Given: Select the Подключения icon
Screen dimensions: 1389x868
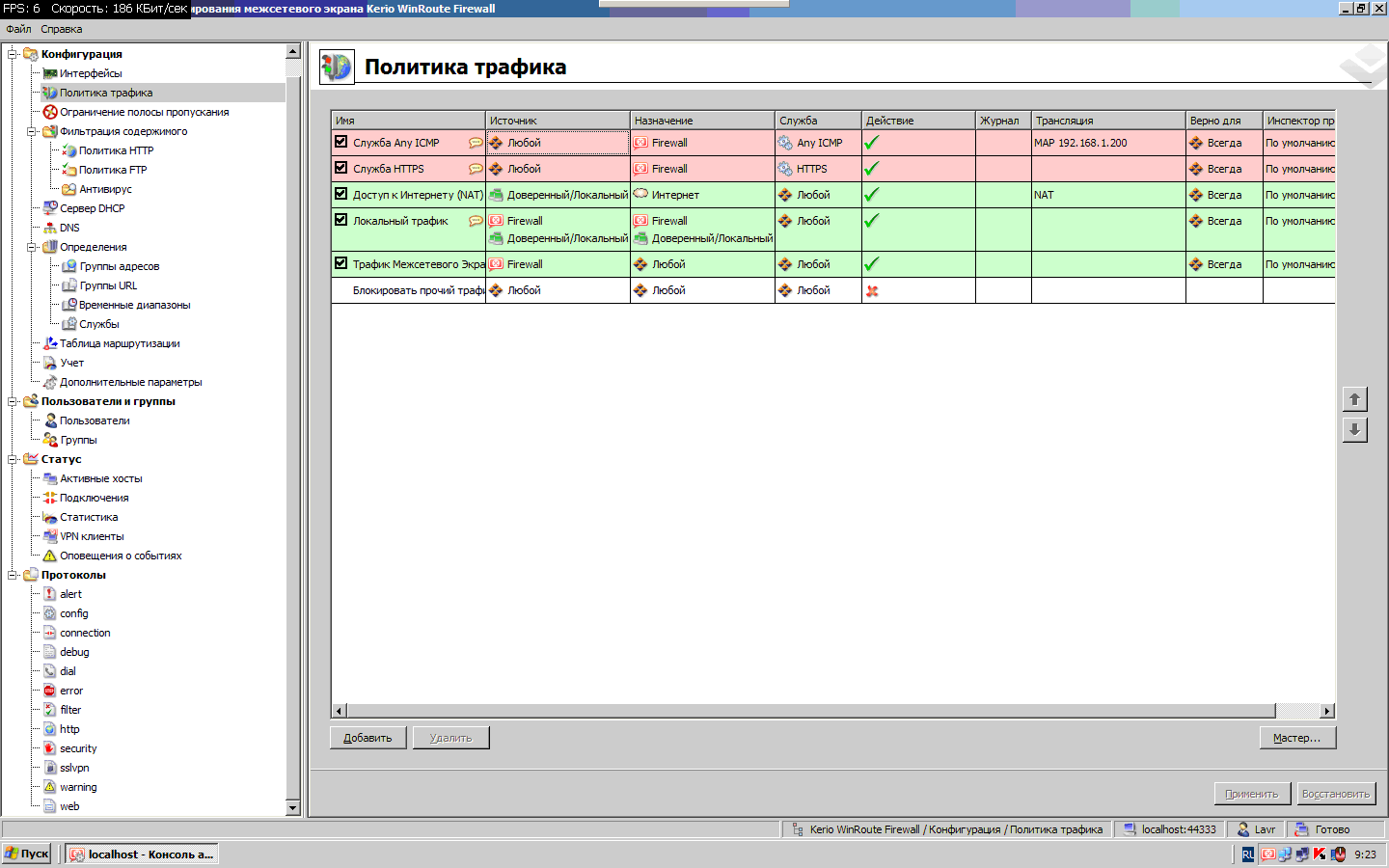Looking at the screenshot, I should tap(50, 498).
